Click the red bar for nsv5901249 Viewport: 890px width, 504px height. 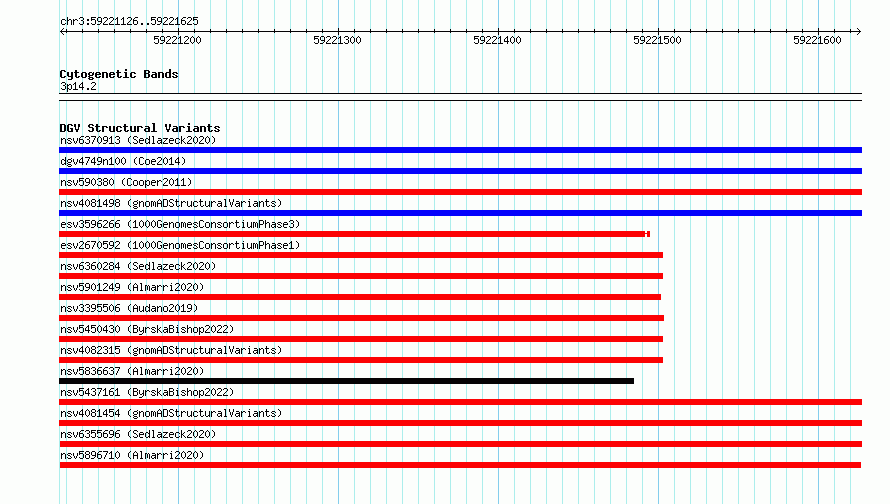tap(360, 297)
